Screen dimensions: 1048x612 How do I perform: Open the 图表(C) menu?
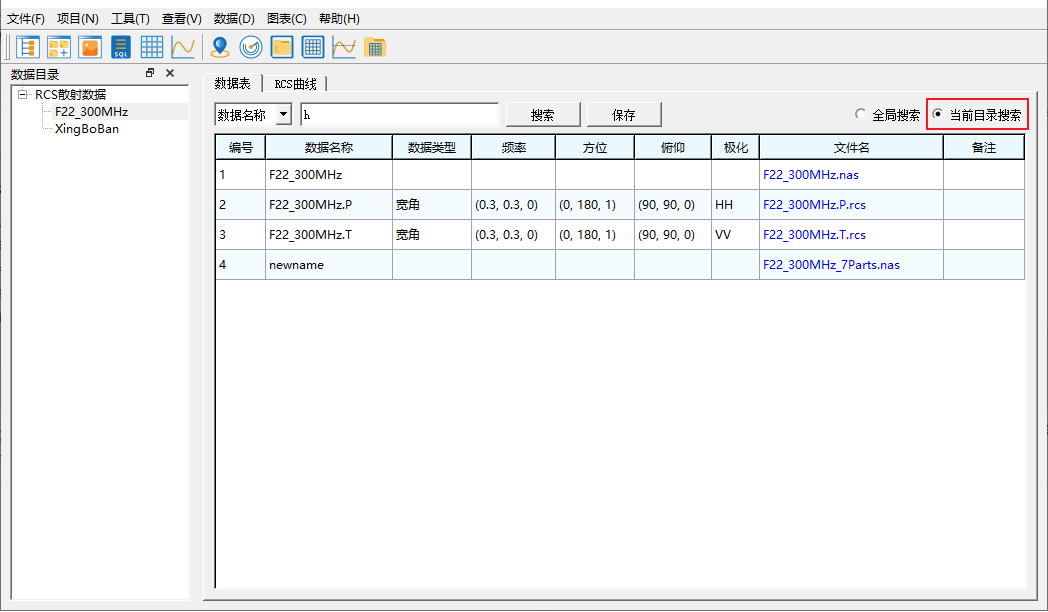point(287,19)
